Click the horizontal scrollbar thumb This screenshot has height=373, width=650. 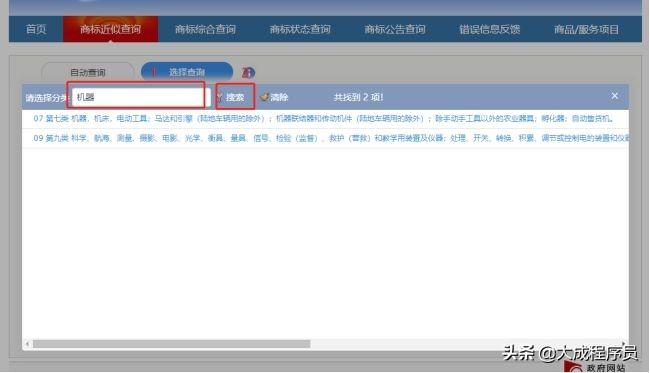click(172, 344)
